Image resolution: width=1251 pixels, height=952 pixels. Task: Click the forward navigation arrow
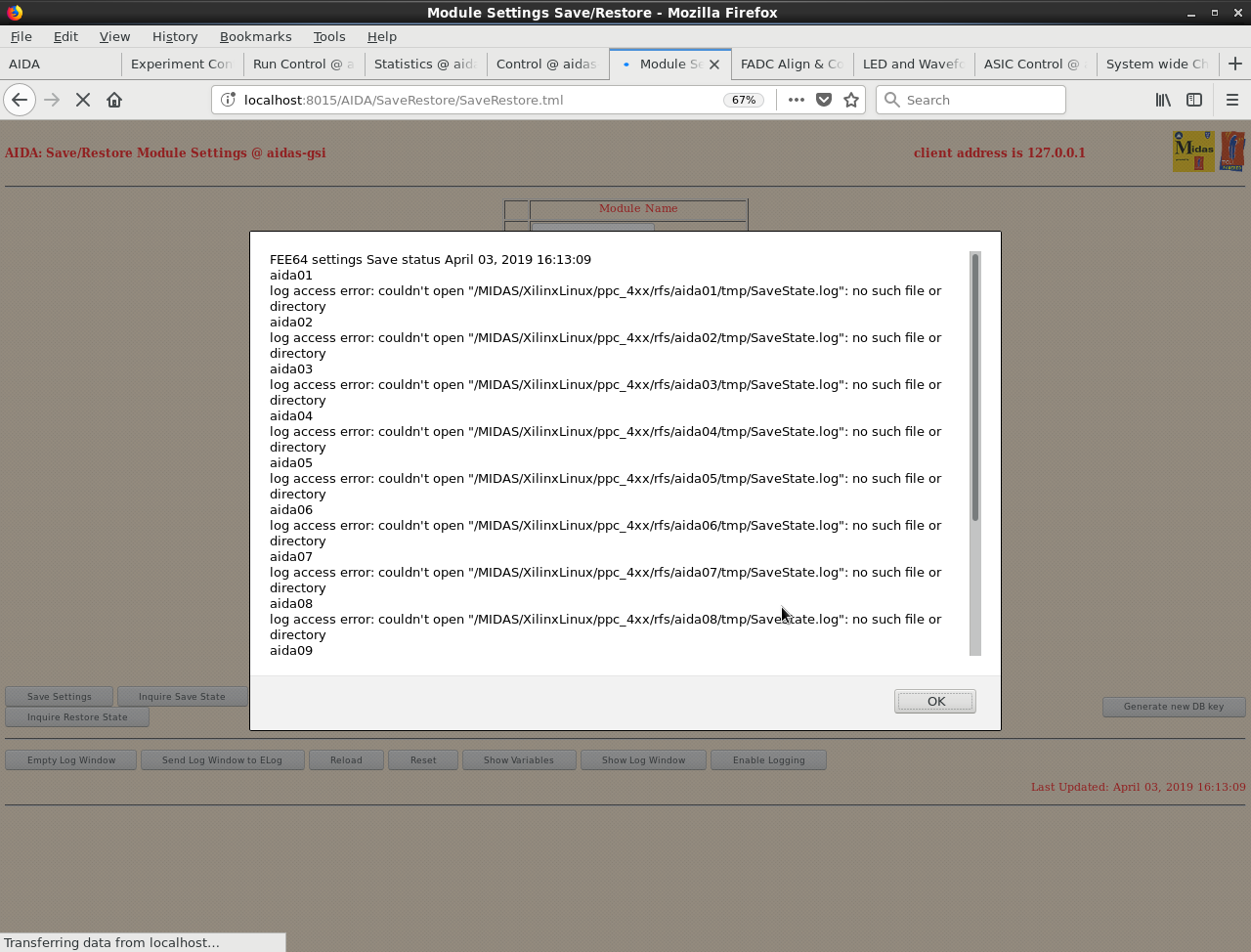pos(52,100)
